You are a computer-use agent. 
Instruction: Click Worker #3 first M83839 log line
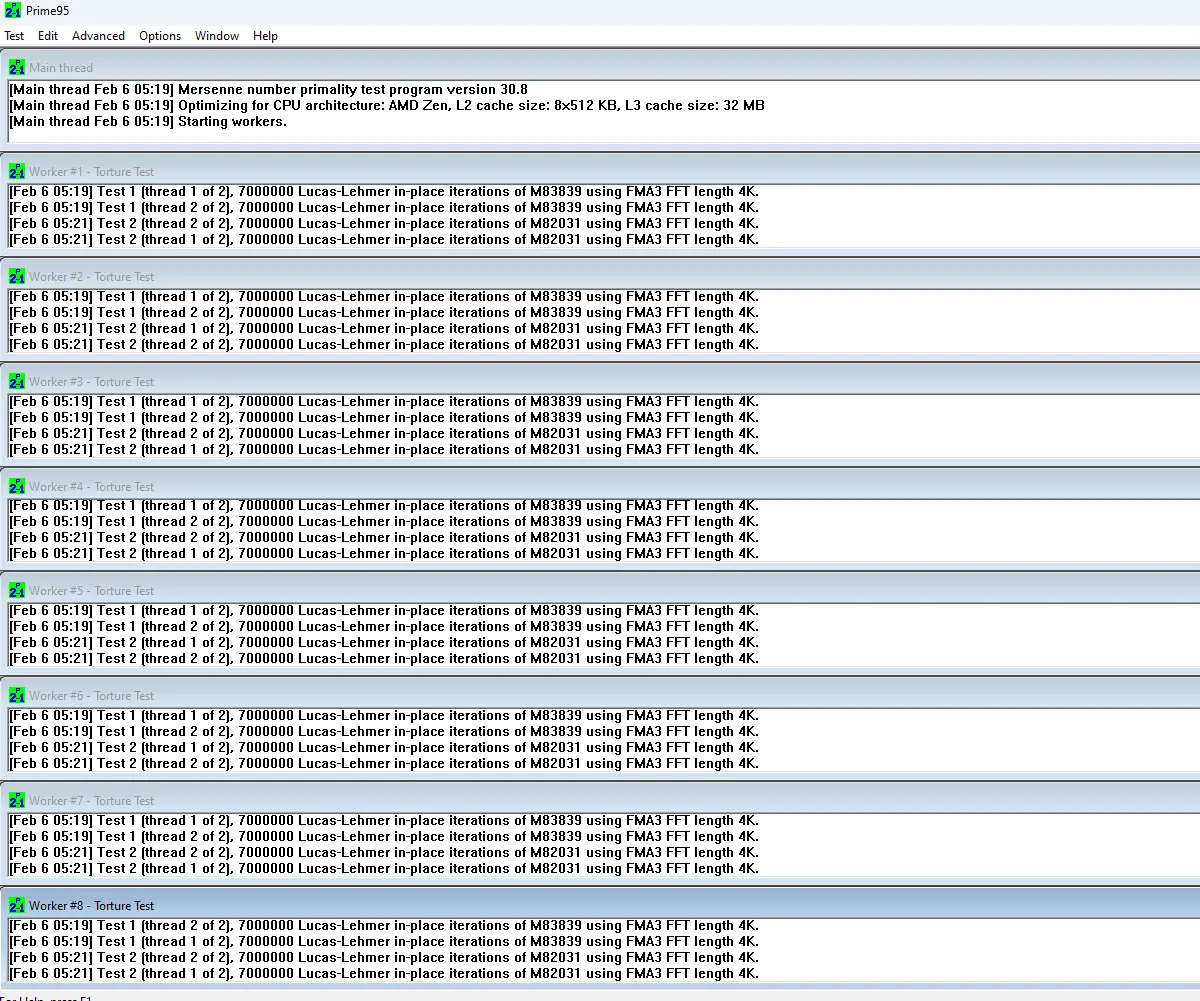(383, 401)
